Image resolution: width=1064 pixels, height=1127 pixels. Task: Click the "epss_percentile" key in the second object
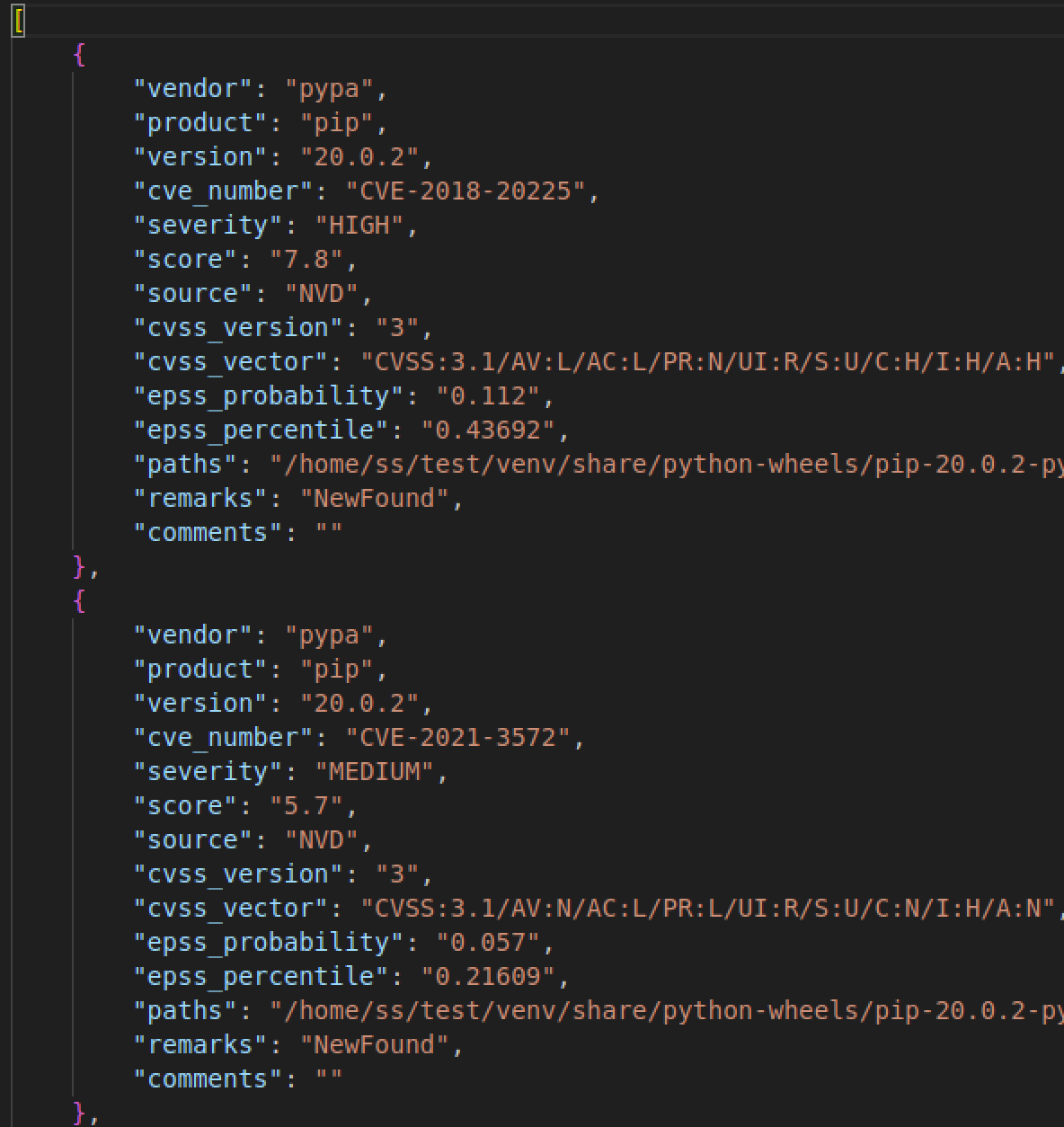(262, 977)
